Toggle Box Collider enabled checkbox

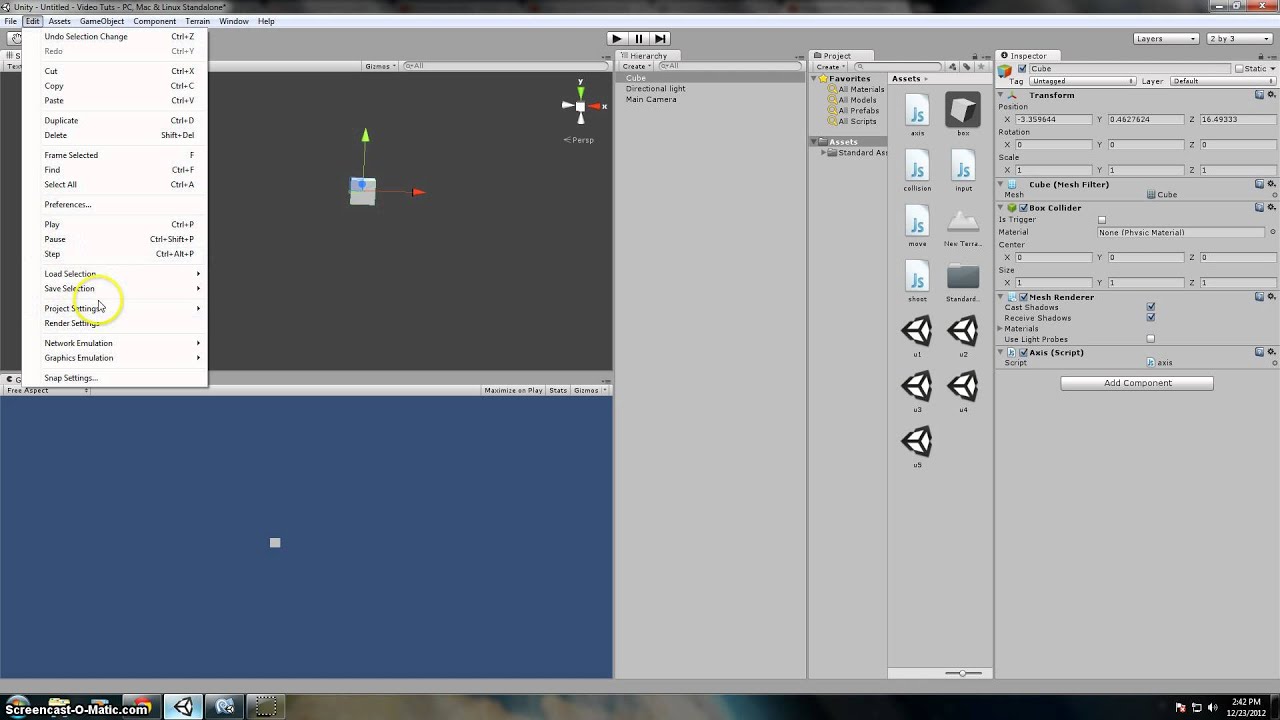(1023, 208)
